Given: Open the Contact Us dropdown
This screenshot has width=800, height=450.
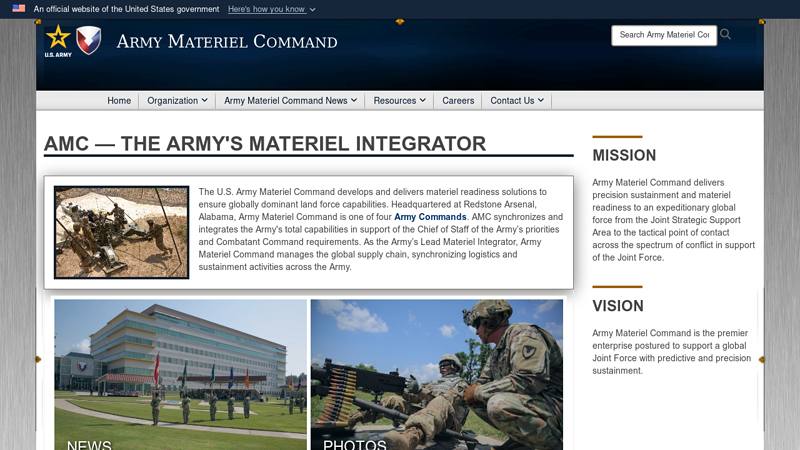Looking at the screenshot, I should click(517, 101).
